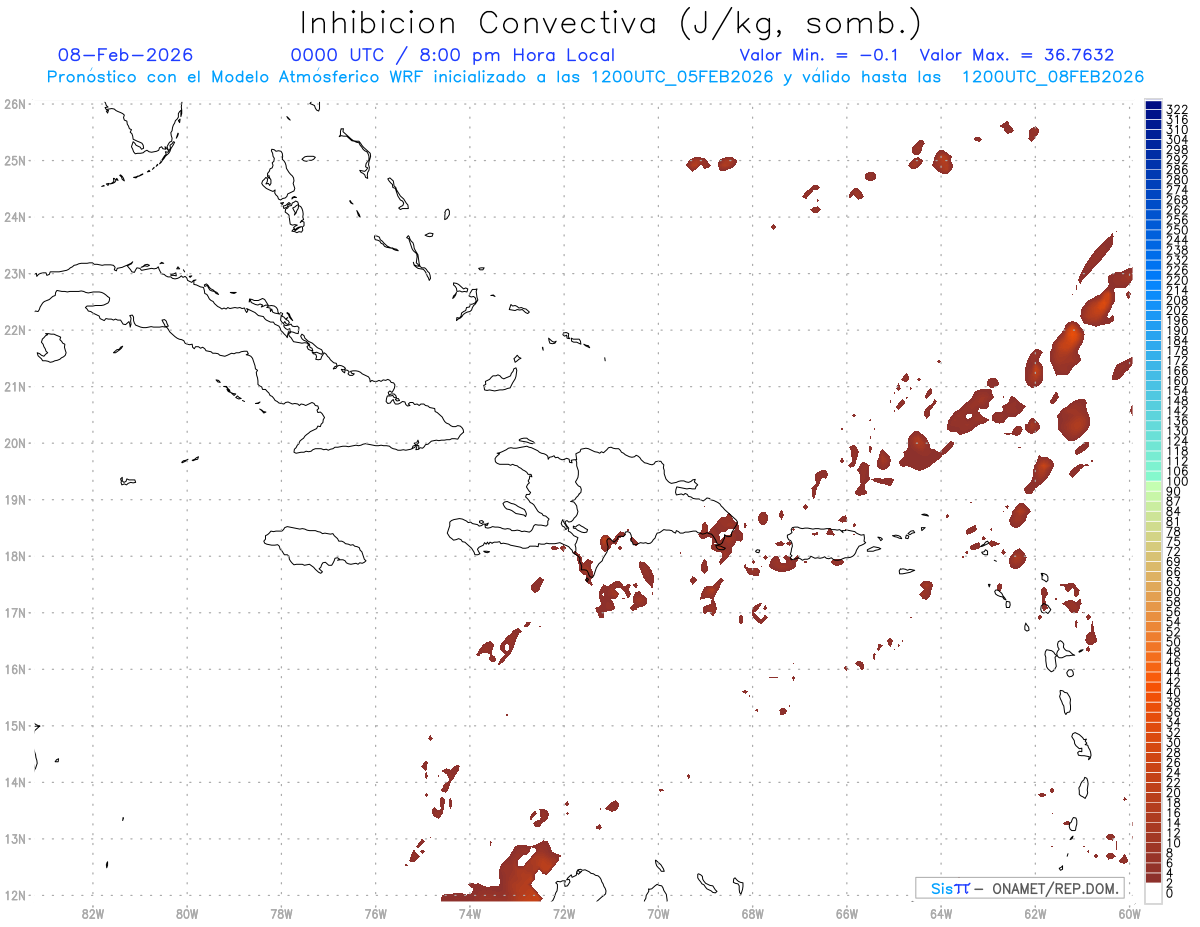Click the color bar label '40'
Screen dimensions: 1200x927
pyautogui.click(x=1174, y=692)
